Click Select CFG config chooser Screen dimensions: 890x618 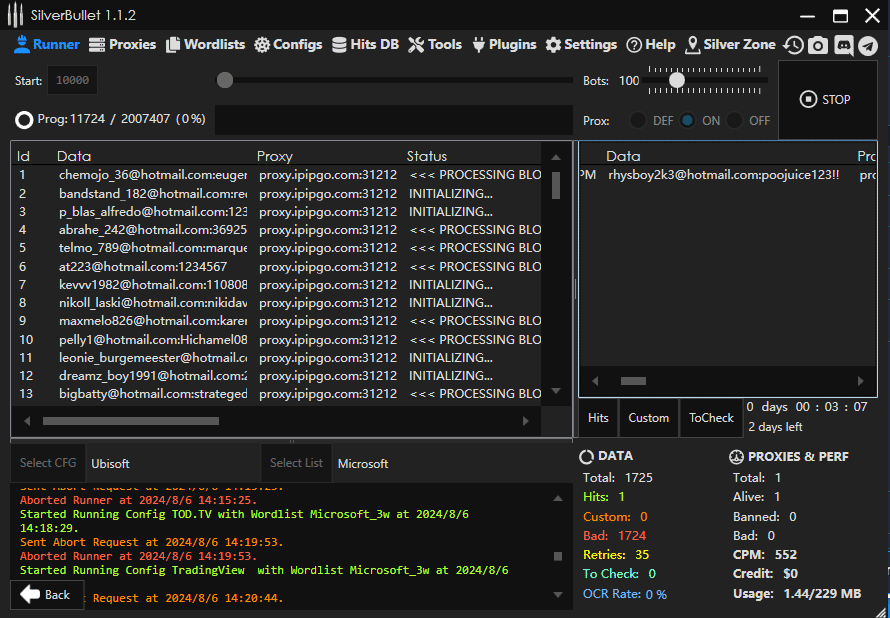click(48, 463)
